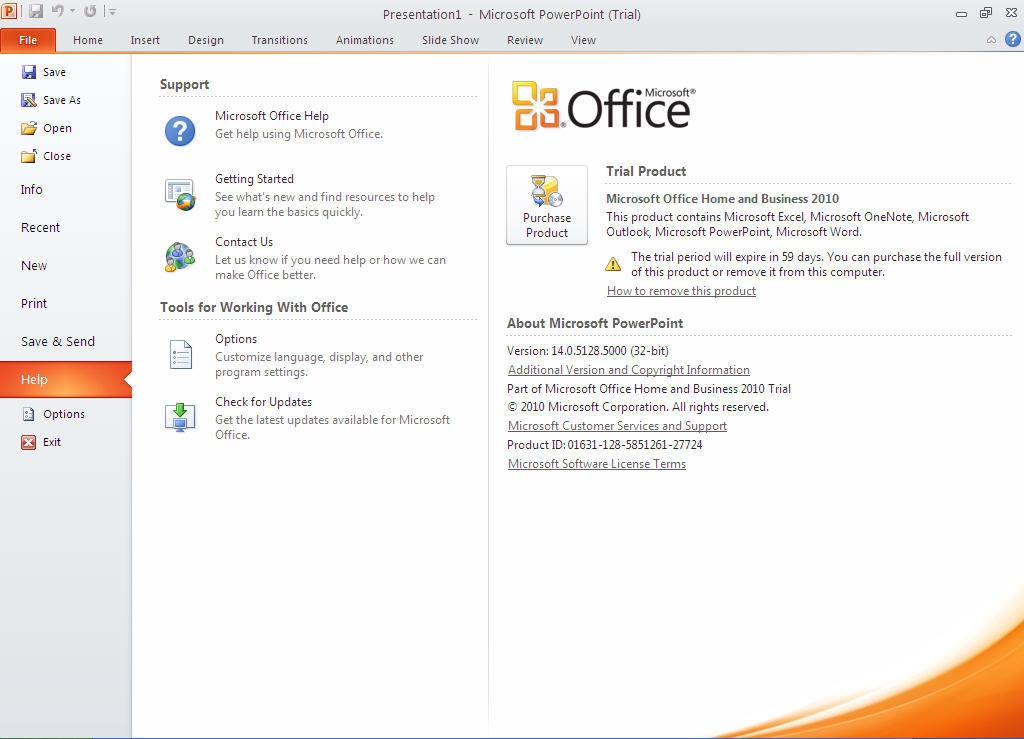Image resolution: width=1024 pixels, height=739 pixels.
Task: Click the 'Trial Product' heading text
Action: pyautogui.click(x=646, y=171)
